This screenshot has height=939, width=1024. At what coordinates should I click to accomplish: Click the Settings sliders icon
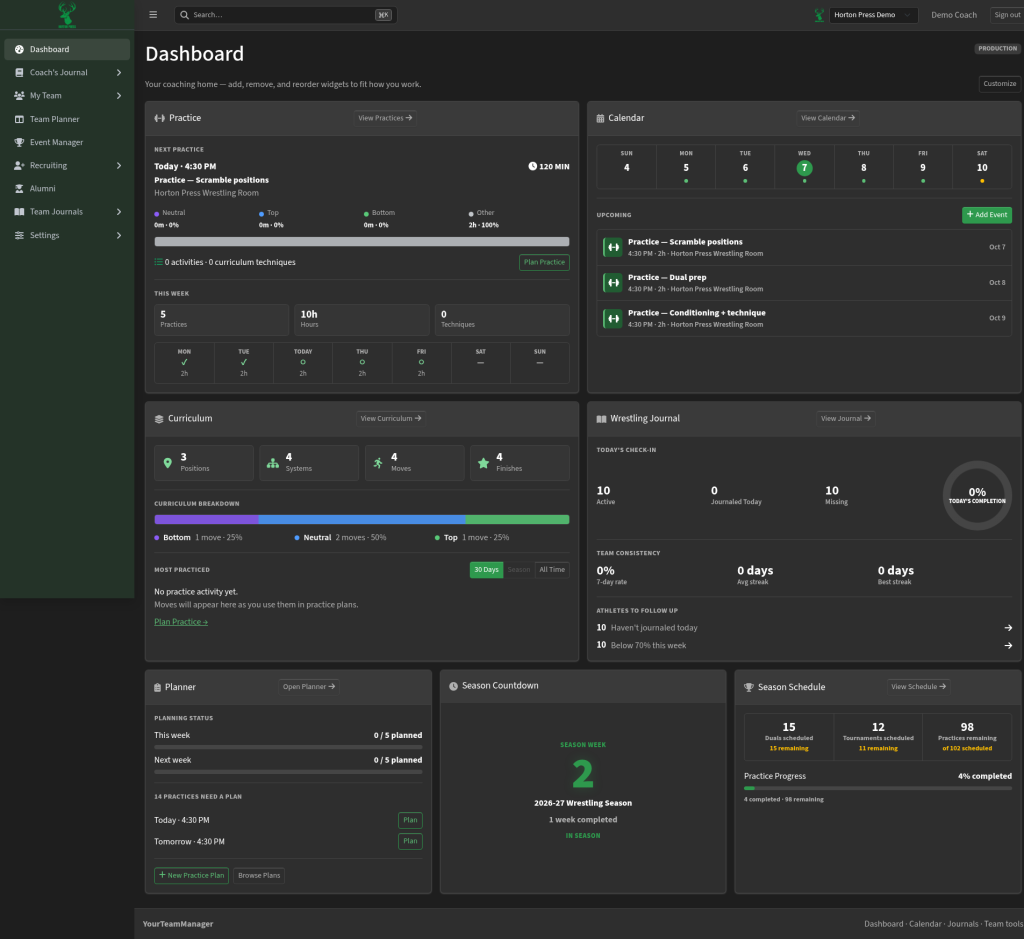[x=19, y=235]
